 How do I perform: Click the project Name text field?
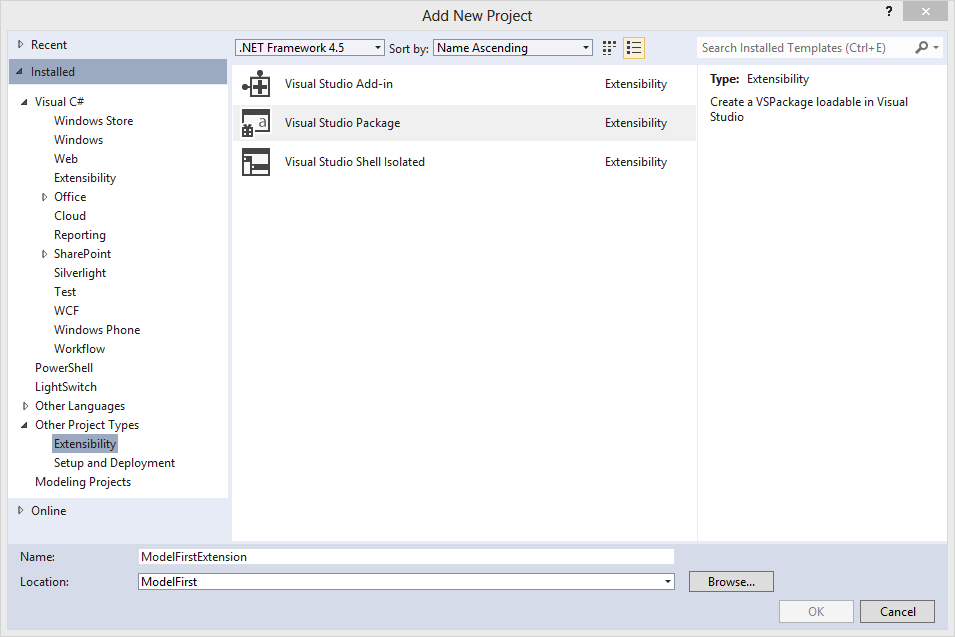(406, 557)
